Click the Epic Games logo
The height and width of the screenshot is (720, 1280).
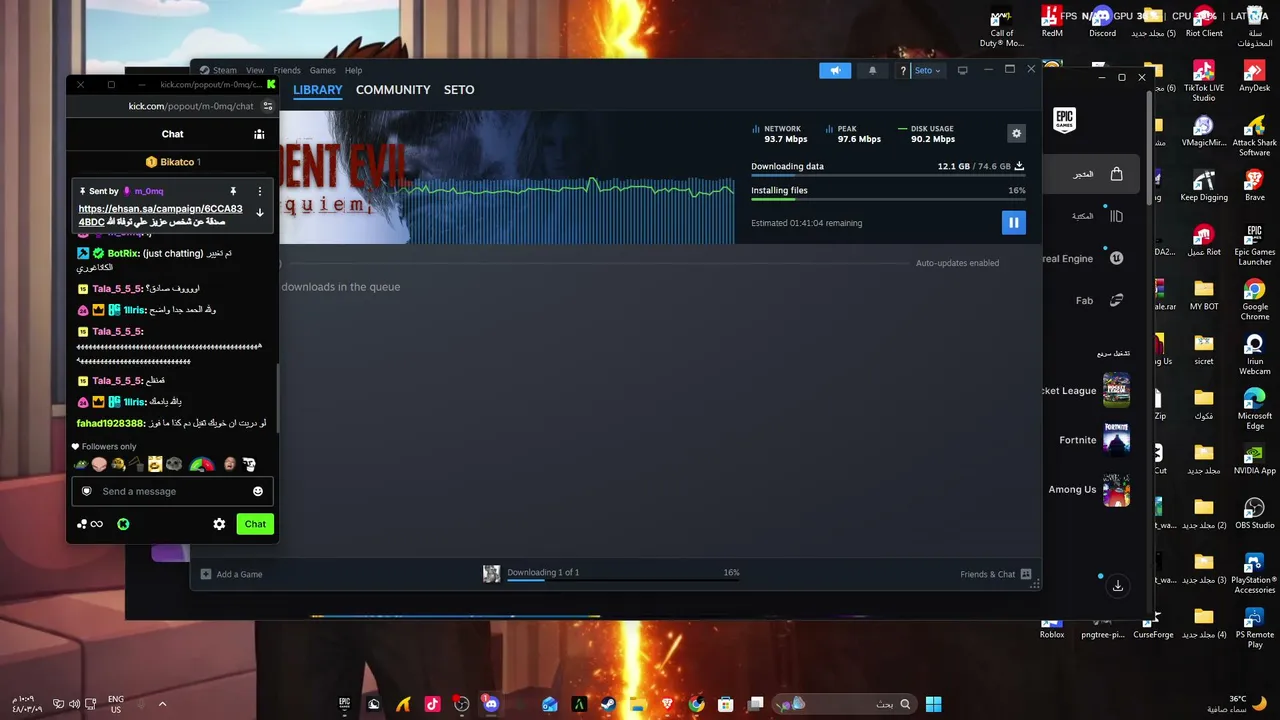pos(1064,120)
